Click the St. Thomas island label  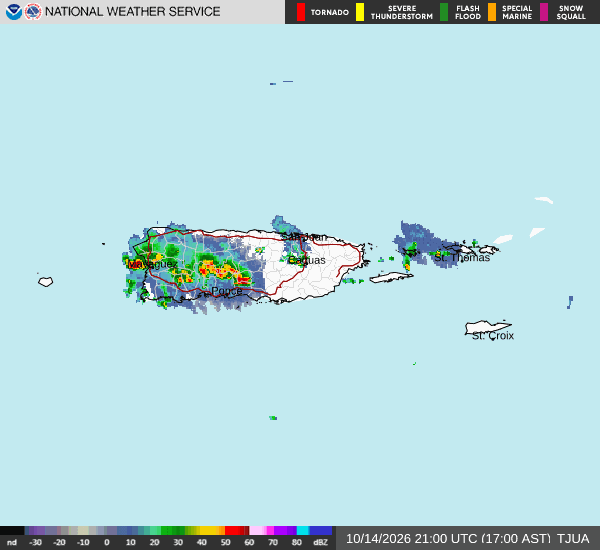(462, 258)
